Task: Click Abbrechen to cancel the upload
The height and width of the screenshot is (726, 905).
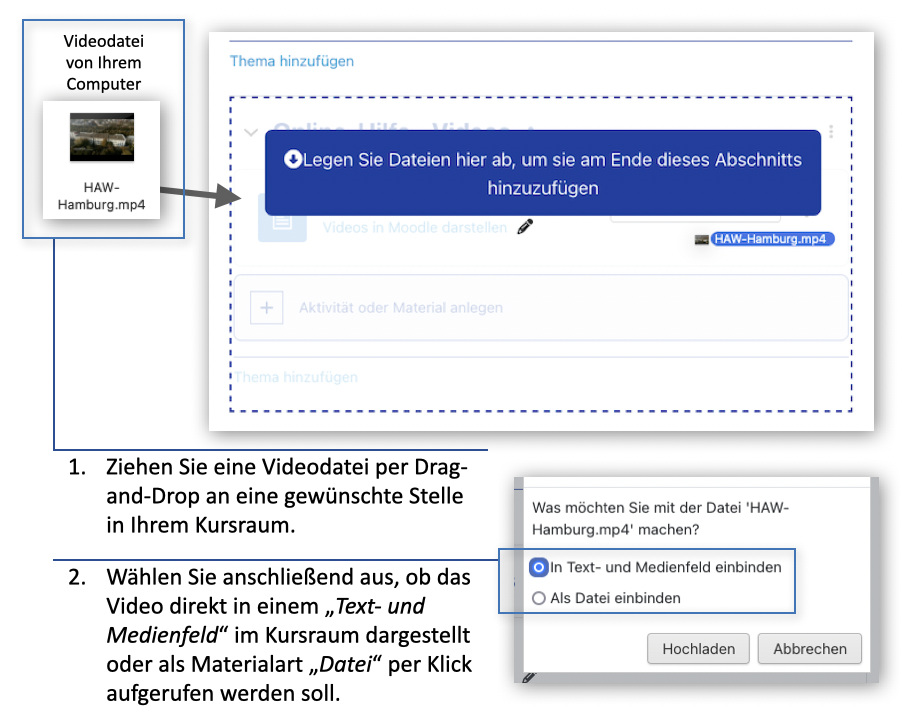Action: coord(809,649)
